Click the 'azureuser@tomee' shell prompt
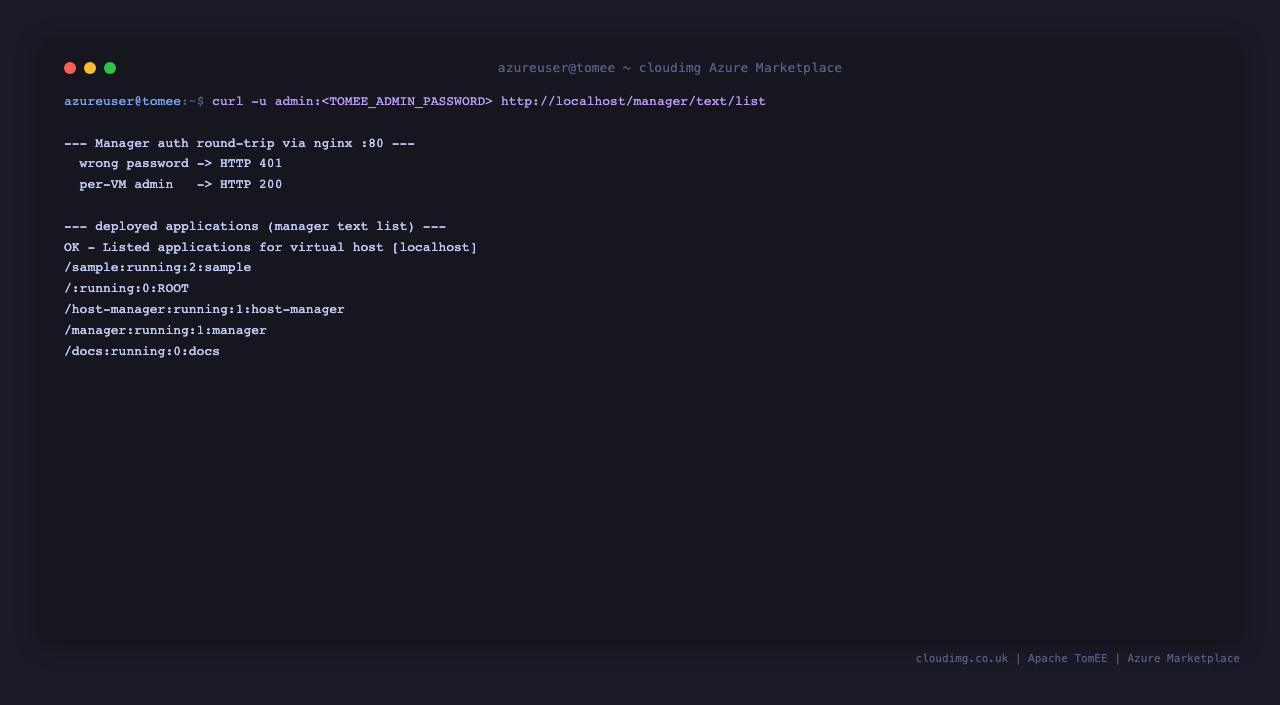 tap(123, 102)
